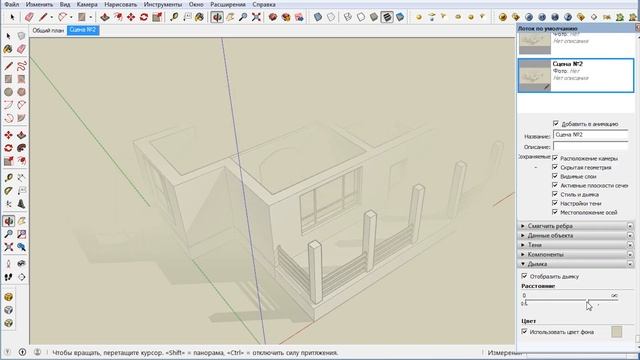Pick the Polygon tool in left toolbar
Screen dimensions: 640x360
click(22, 92)
